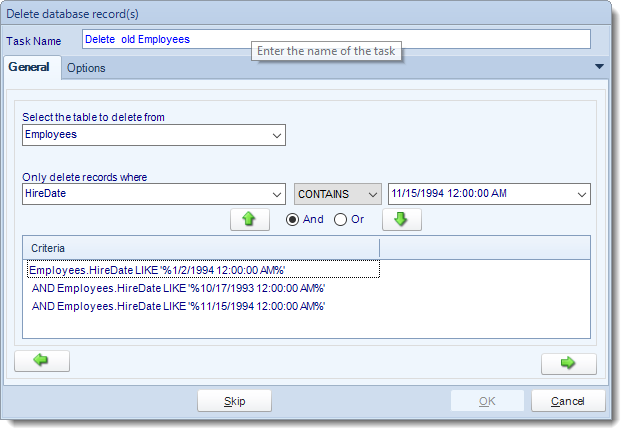Click the green left arrow back button

tap(42, 361)
